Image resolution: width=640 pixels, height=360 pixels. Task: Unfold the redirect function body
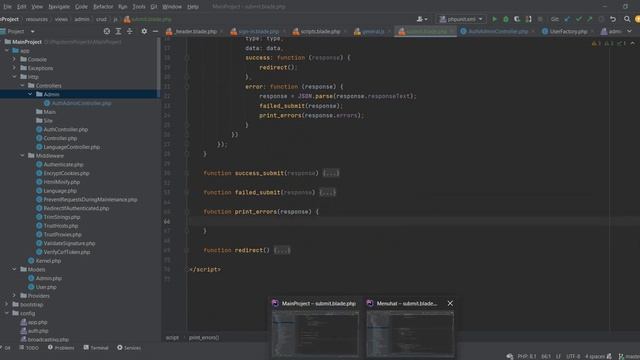(282, 250)
